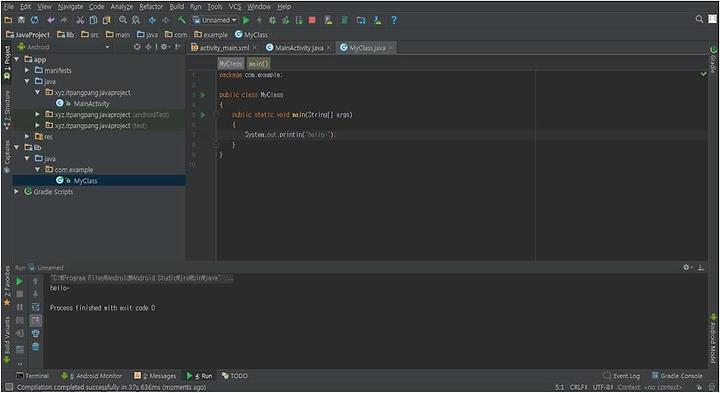The width and height of the screenshot is (720, 393).
Task: Collapse the lib module node
Action: pyautogui.click(x=17, y=147)
